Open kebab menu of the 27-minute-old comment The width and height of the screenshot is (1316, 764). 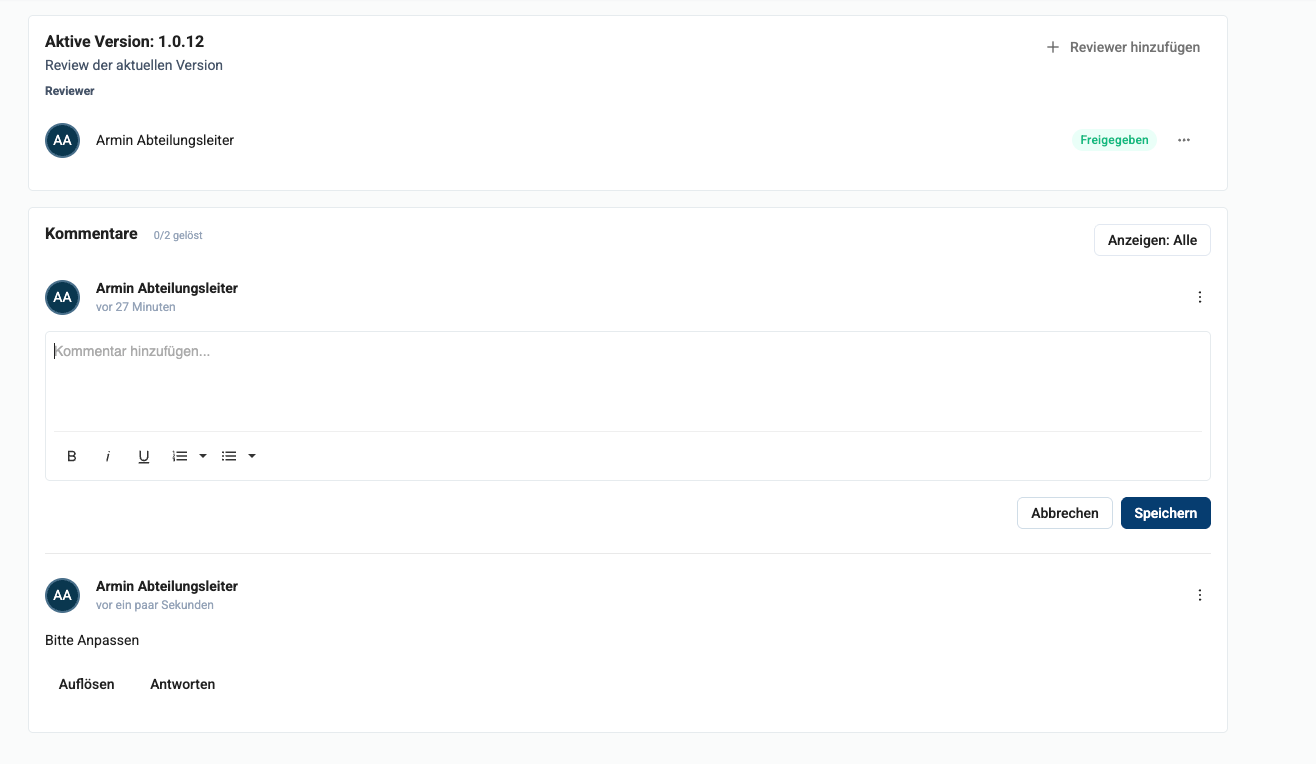(1200, 297)
